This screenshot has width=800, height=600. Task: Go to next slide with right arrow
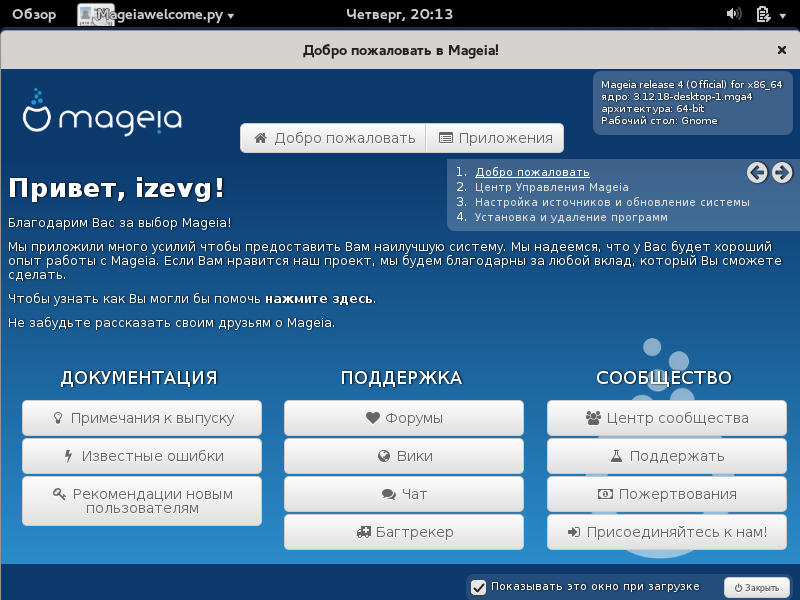(x=782, y=172)
